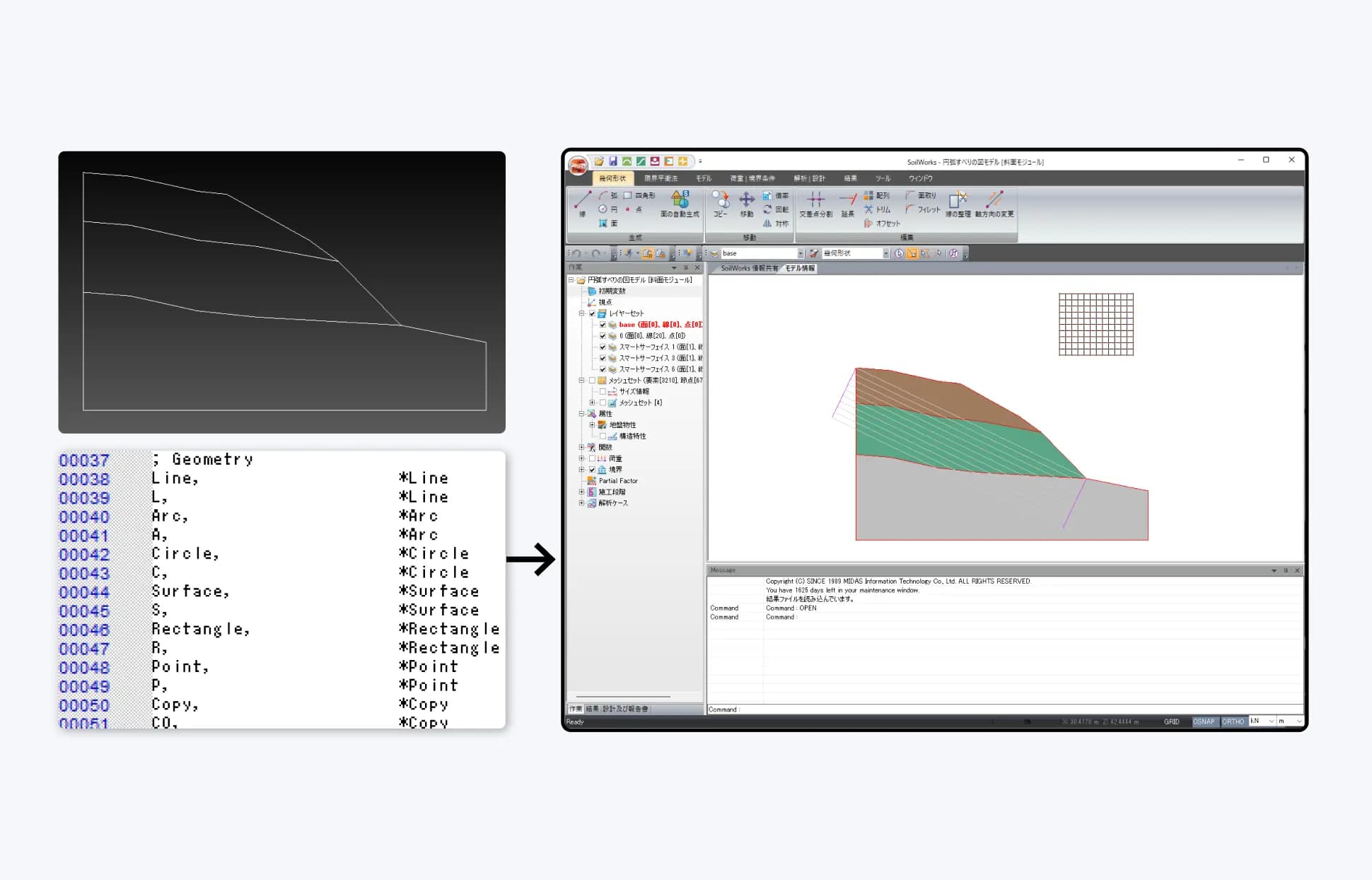Open the base layer dropdown

click(801, 253)
